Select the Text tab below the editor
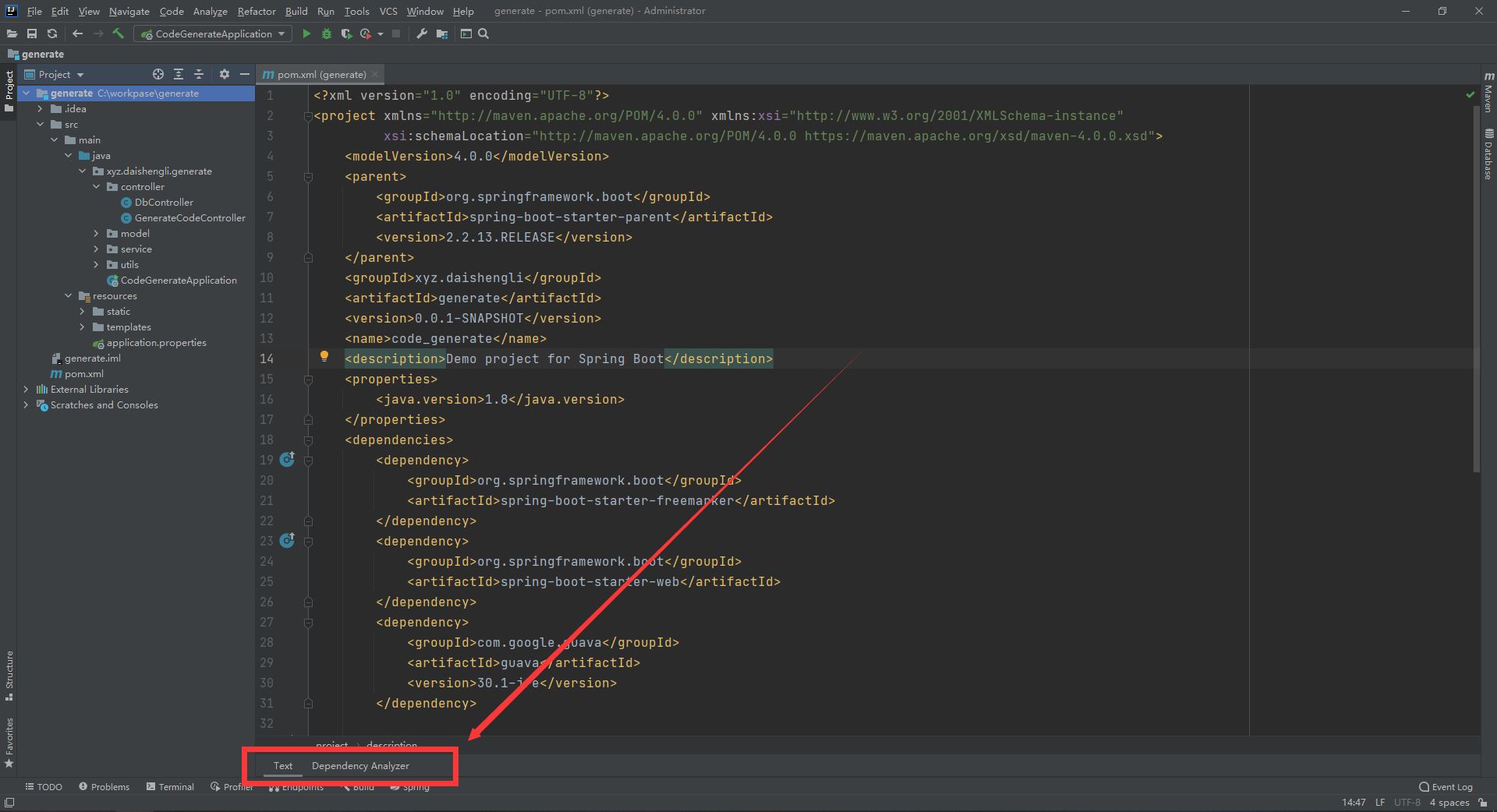The height and width of the screenshot is (812, 1497). point(283,766)
